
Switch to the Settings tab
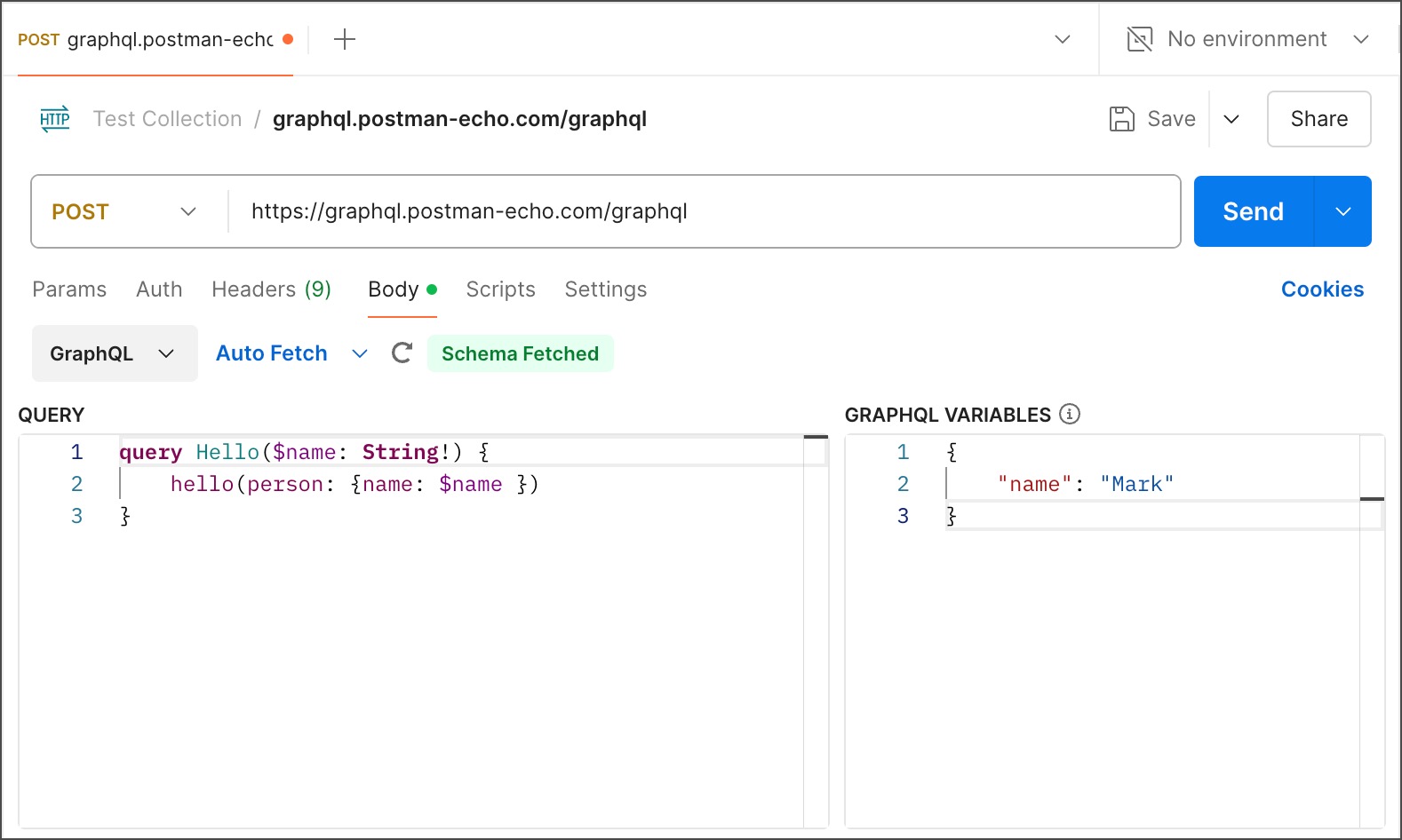click(606, 289)
